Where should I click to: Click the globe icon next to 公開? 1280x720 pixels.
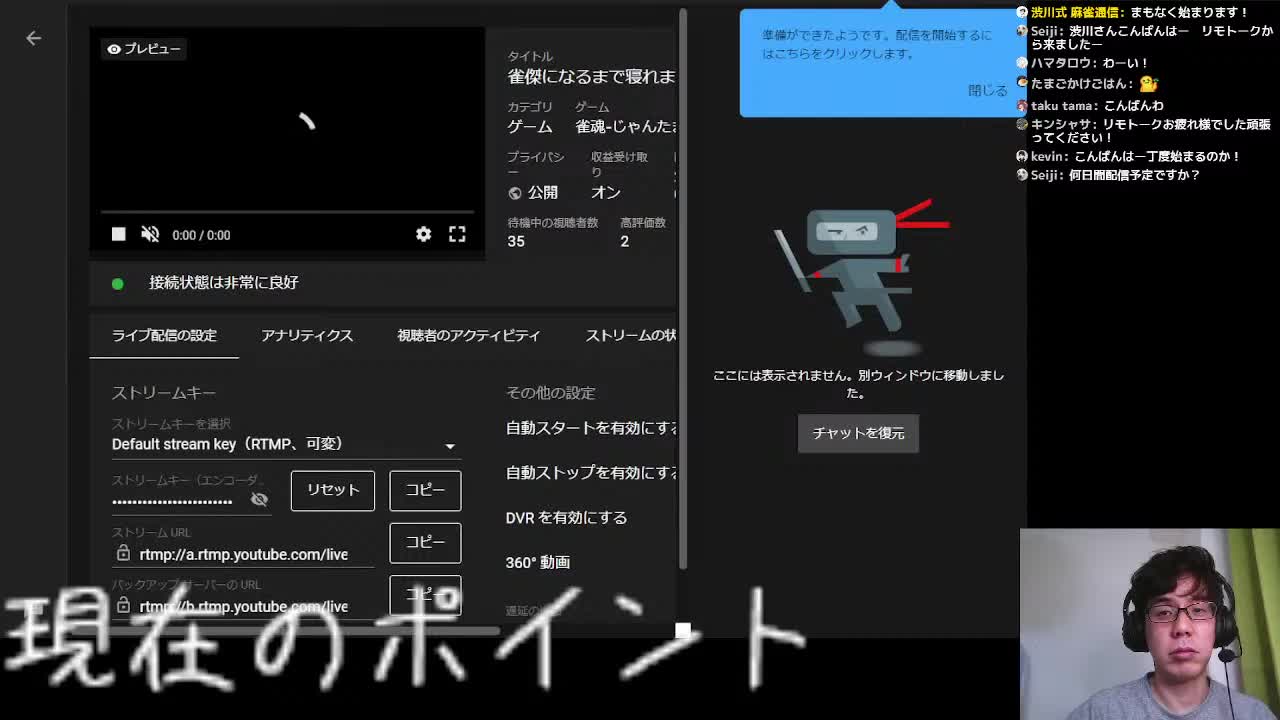tap(515, 193)
